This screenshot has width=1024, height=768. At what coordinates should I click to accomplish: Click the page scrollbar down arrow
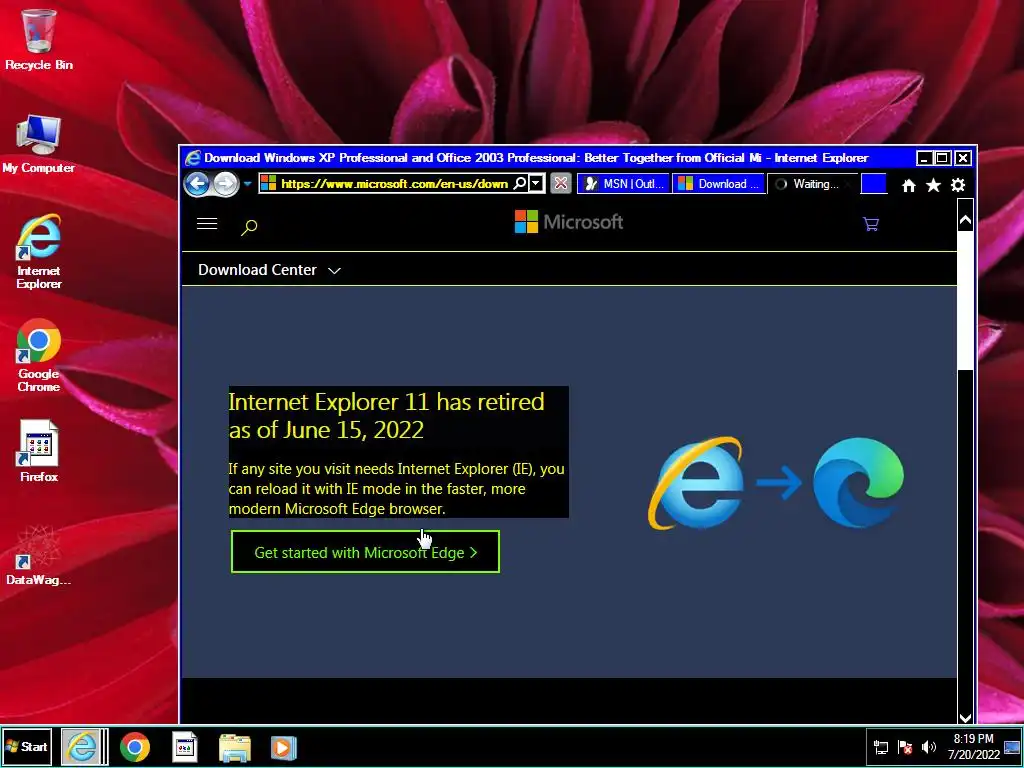point(965,716)
